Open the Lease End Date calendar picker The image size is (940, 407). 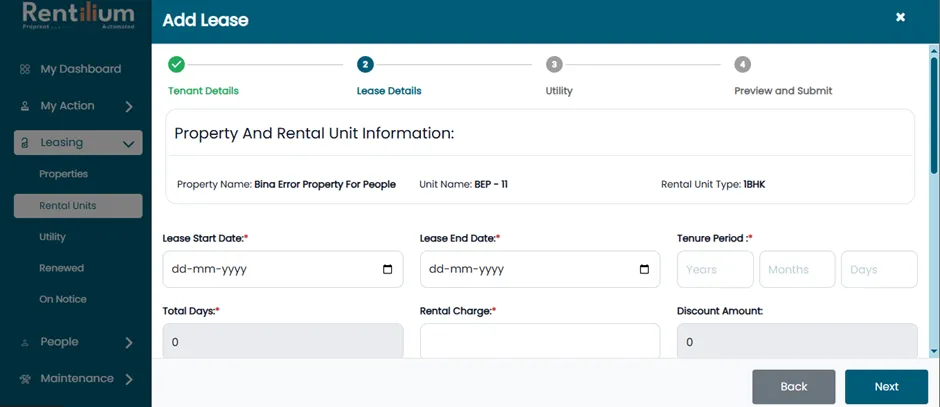click(x=644, y=269)
